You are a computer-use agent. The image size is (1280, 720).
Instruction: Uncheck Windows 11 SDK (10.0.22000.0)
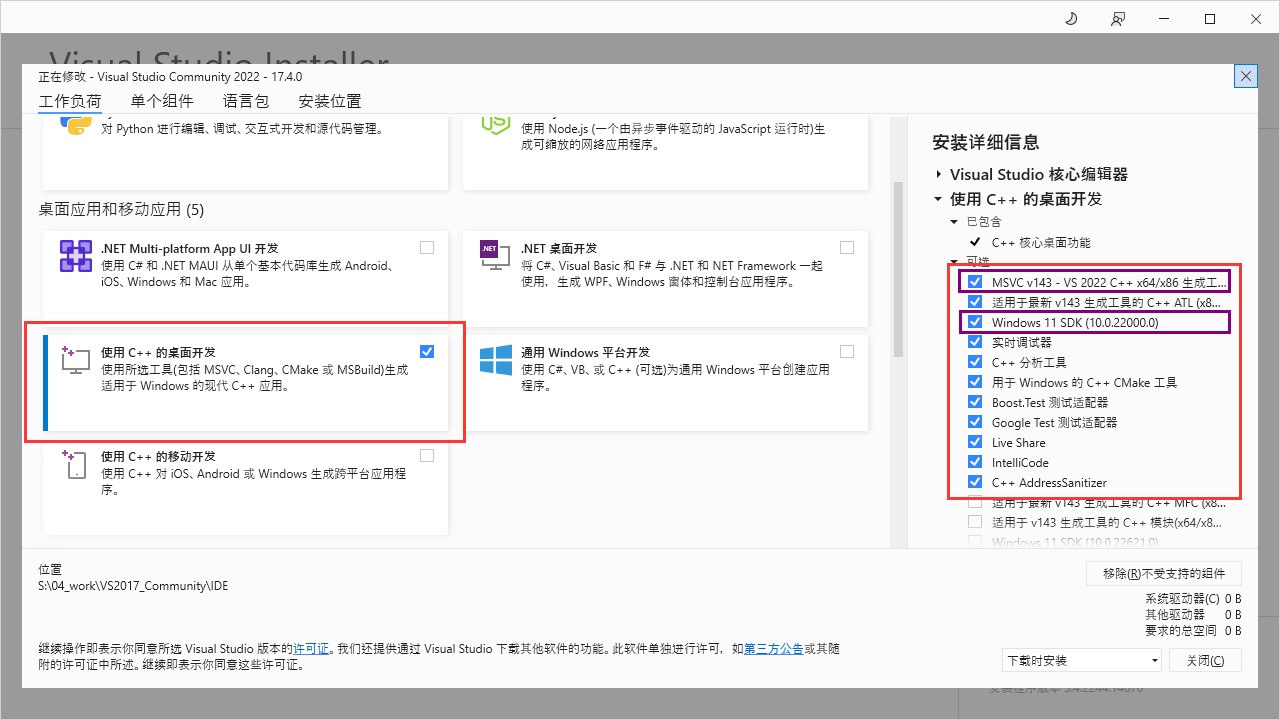tap(975, 322)
